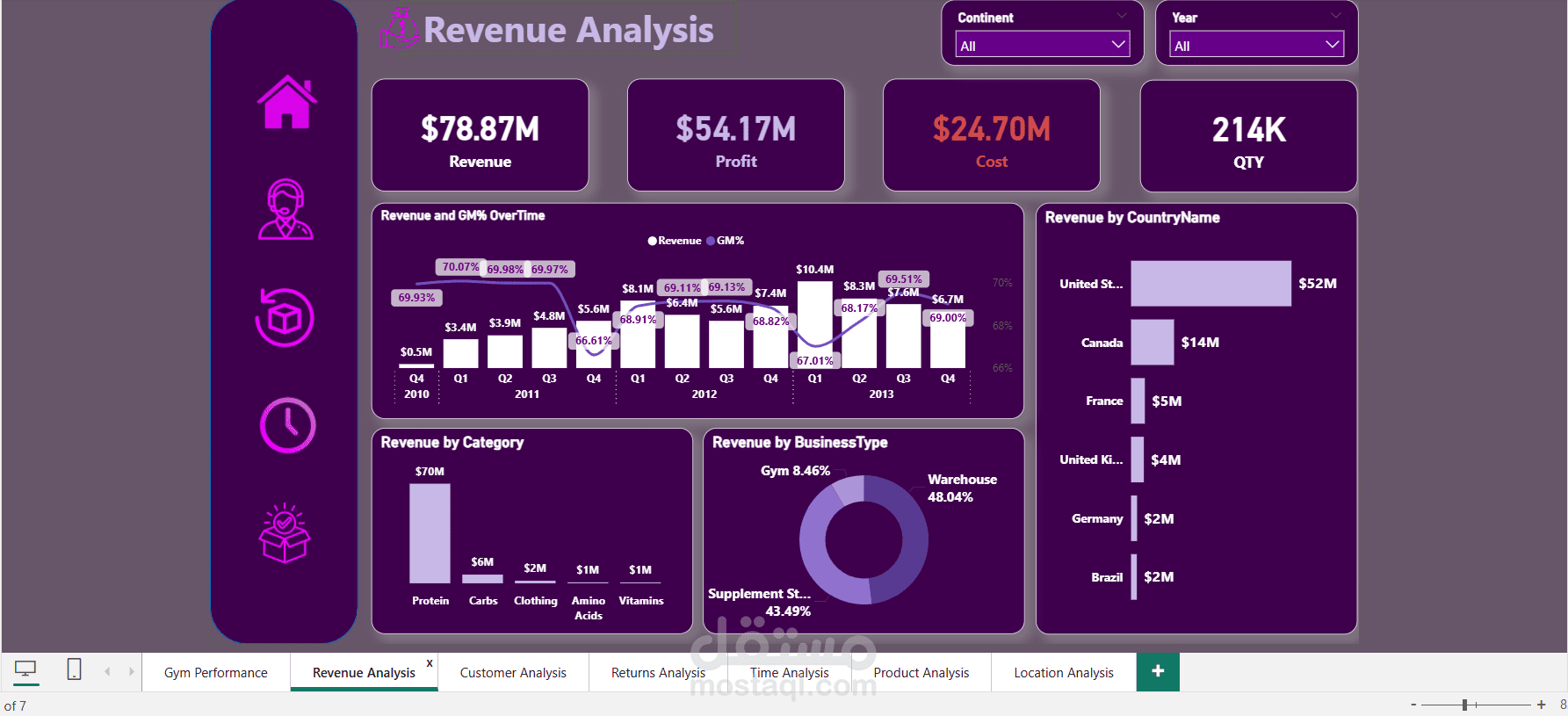Click the $6.7M Q4 2013 revenue bar

[948, 340]
